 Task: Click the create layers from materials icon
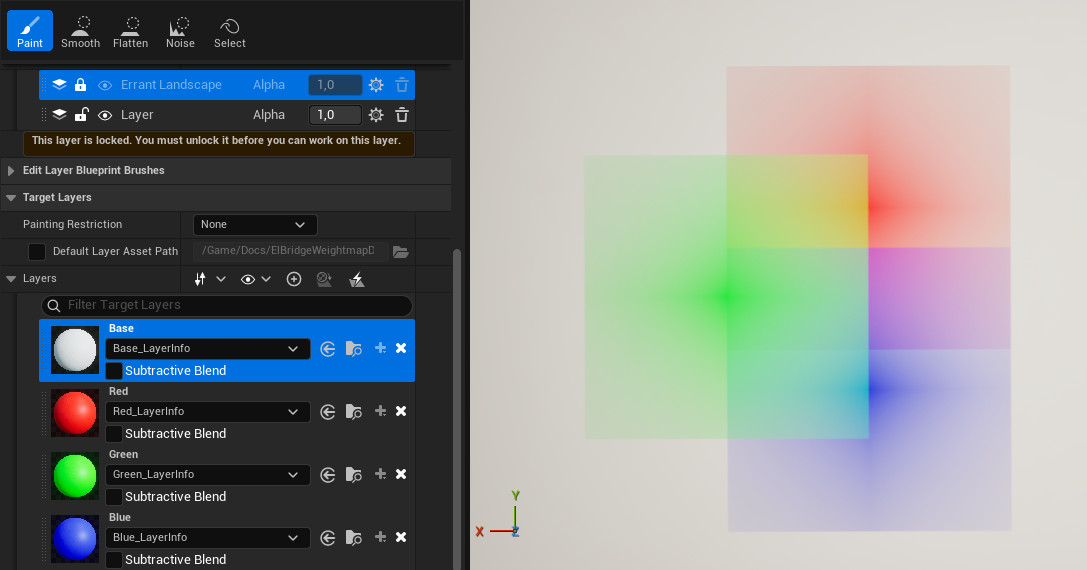pyautogui.click(x=324, y=279)
